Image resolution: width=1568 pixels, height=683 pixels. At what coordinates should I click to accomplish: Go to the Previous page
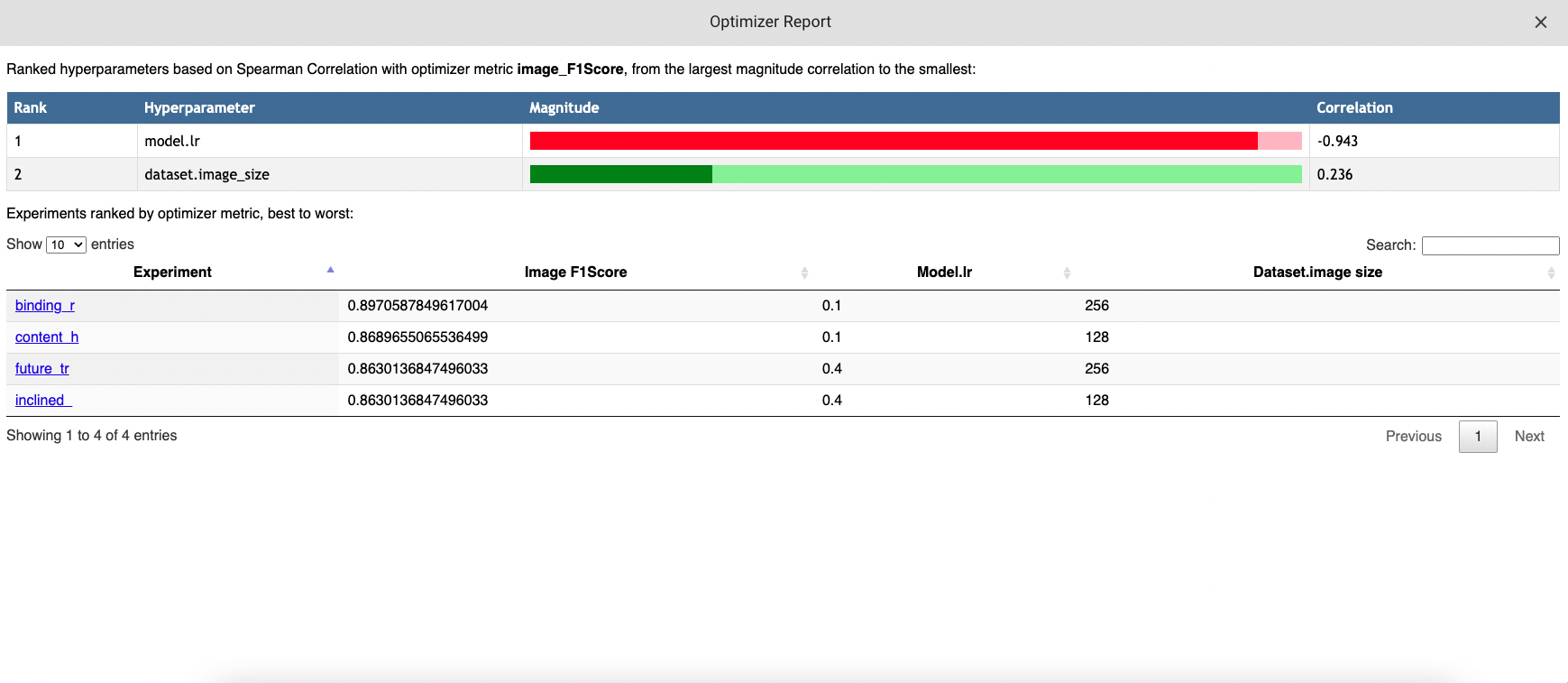click(x=1413, y=437)
